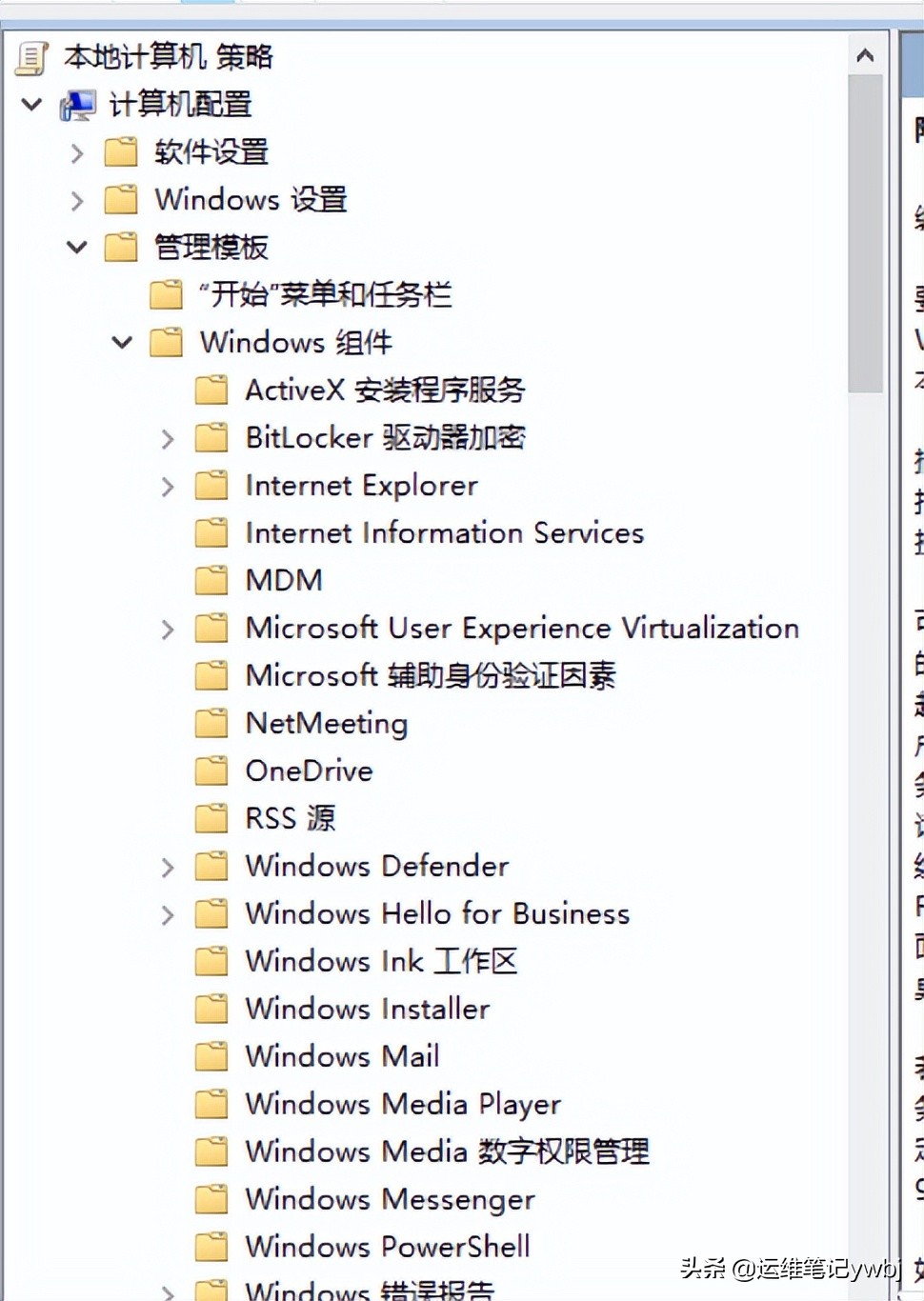Select Windows Hello for Business
This screenshot has height=1301, width=924.
point(437,913)
